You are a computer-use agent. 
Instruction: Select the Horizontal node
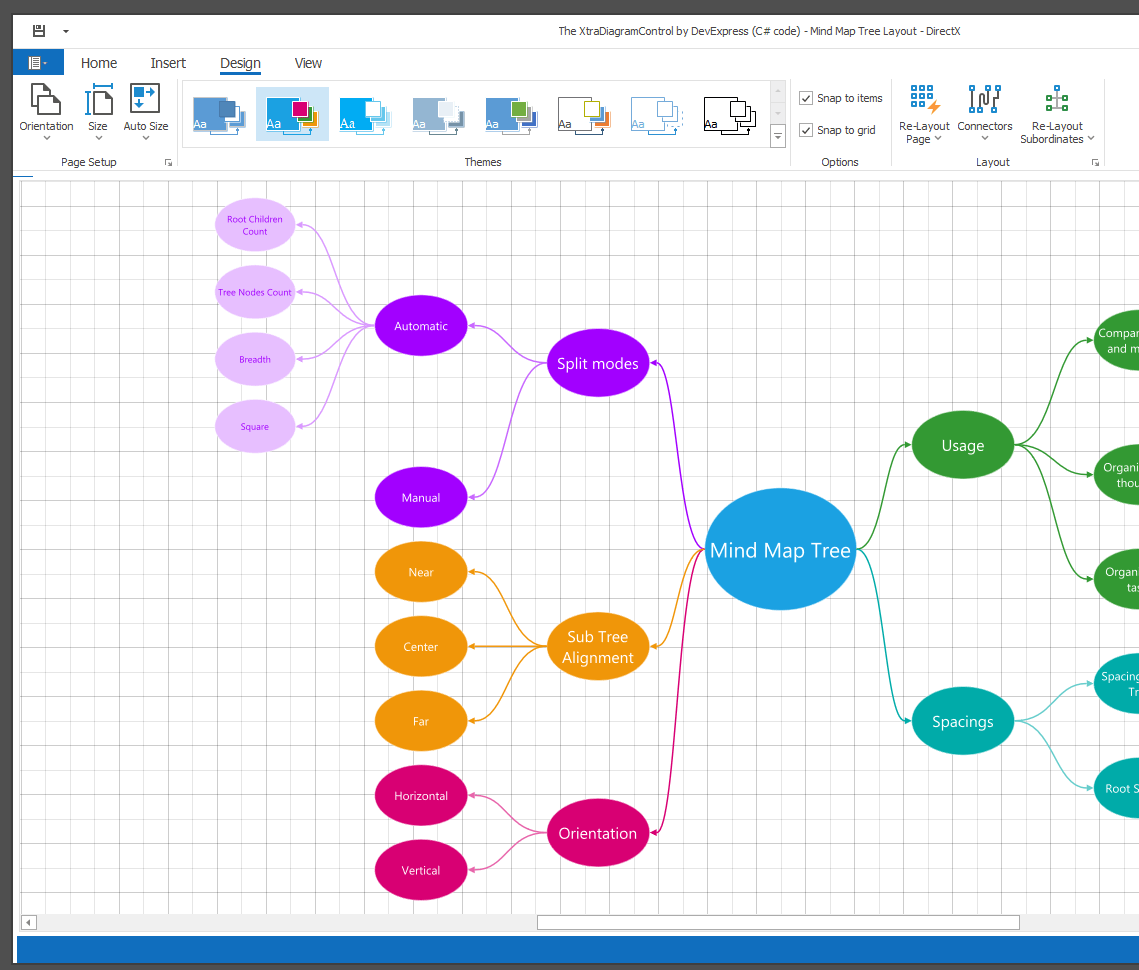[421, 796]
